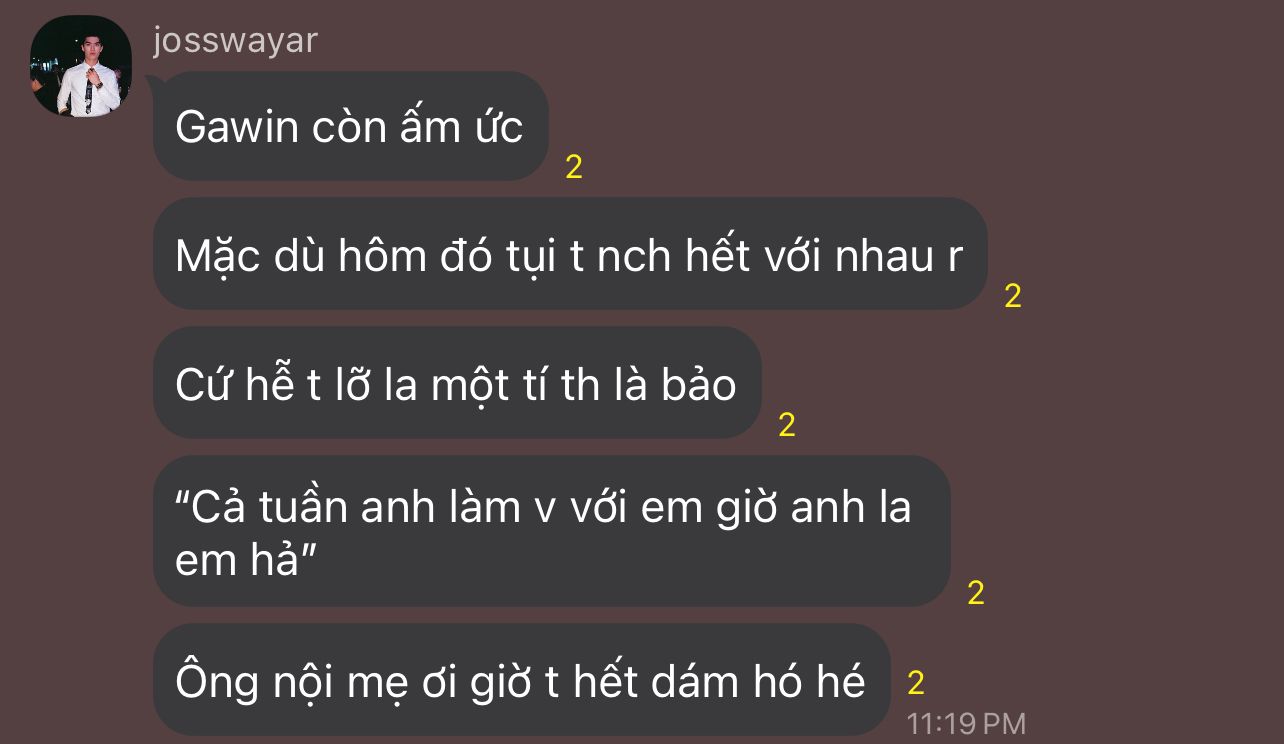This screenshot has width=1284, height=744.
Task: Open the read count 2 after the quoted message
Action: (975, 593)
